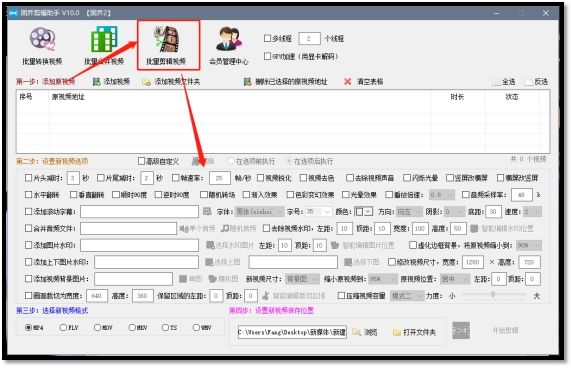Click 打开文件夹 to open the output folder
The height and width of the screenshot is (368, 571).
point(414,332)
